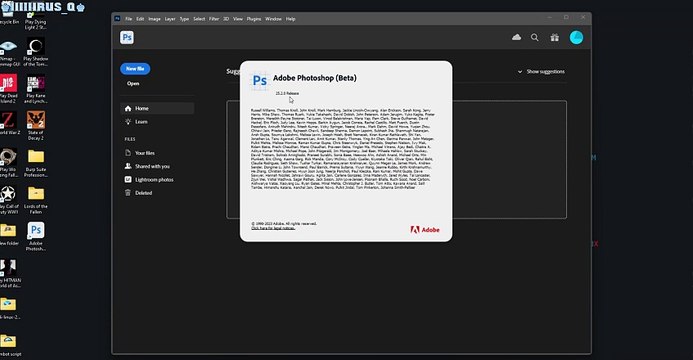Open the cloud storage icon in header
This screenshot has height=360, width=693.
point(516,38)
